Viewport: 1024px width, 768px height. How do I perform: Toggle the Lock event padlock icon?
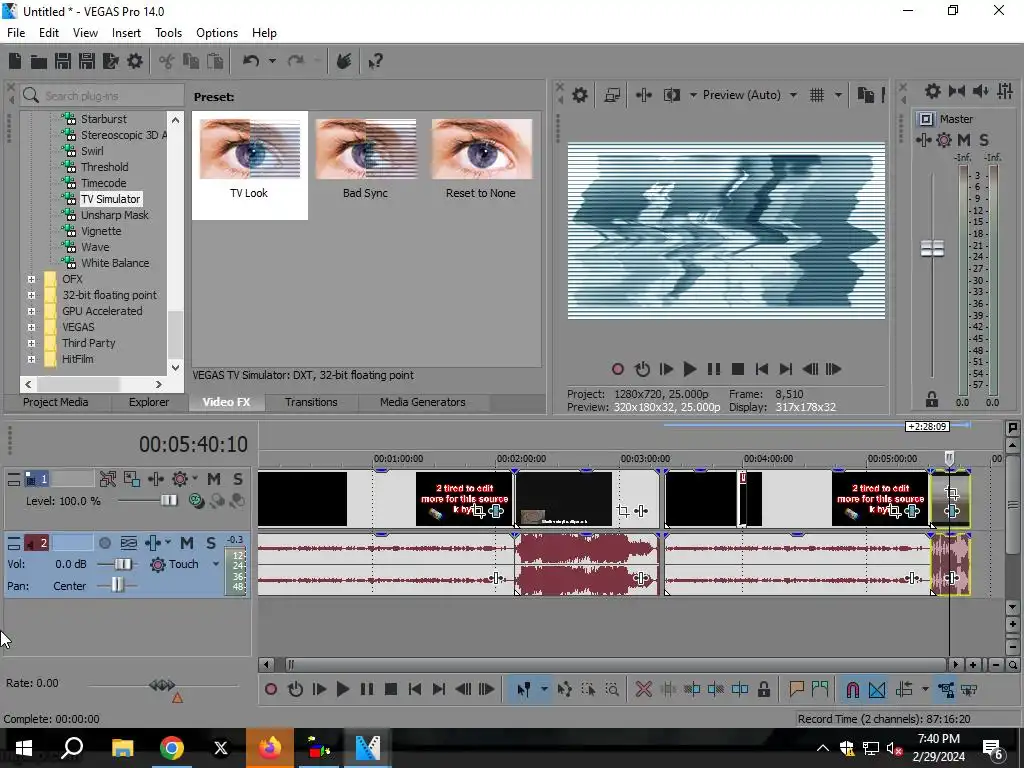tap(763, 689)
